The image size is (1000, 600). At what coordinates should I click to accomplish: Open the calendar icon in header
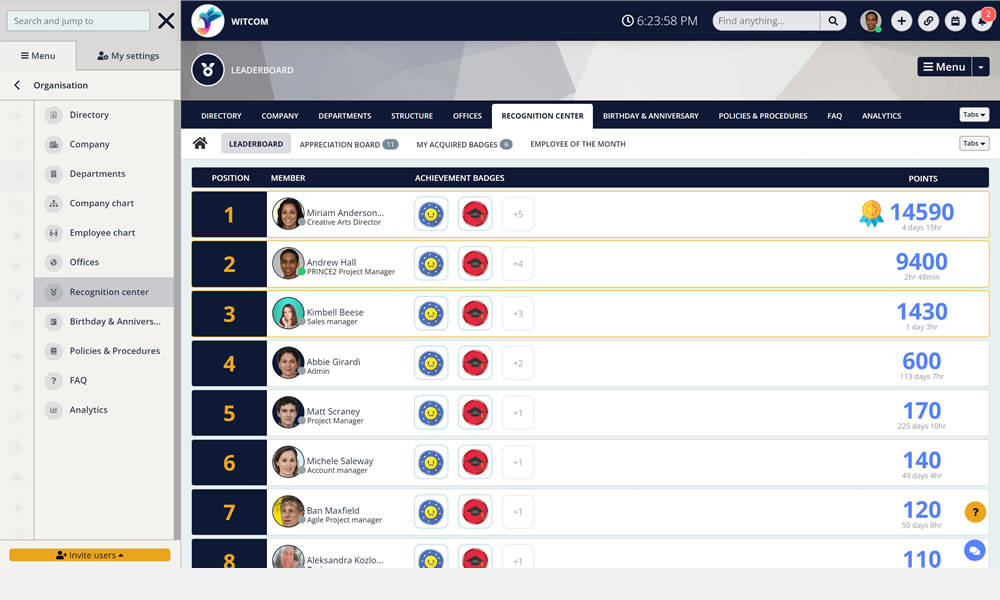click(955, 21)
